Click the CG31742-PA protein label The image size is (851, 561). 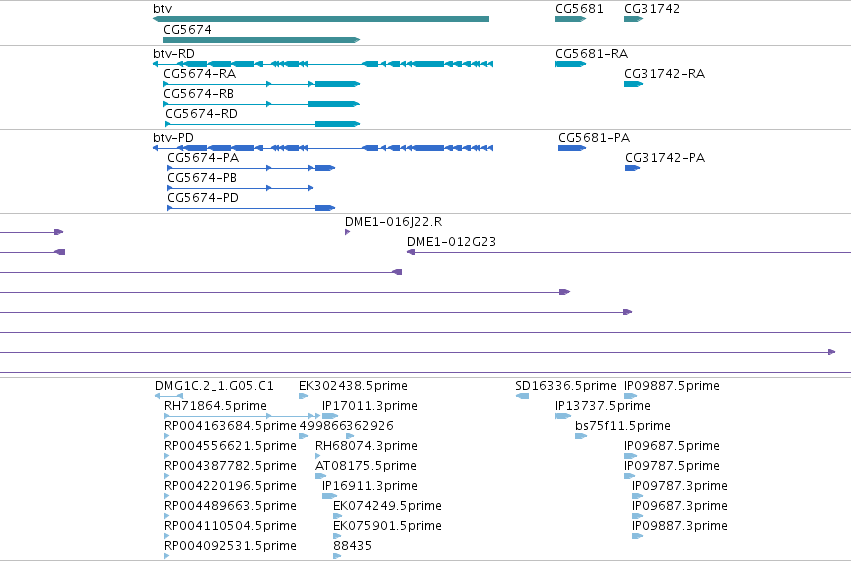[x=665, y=158]
